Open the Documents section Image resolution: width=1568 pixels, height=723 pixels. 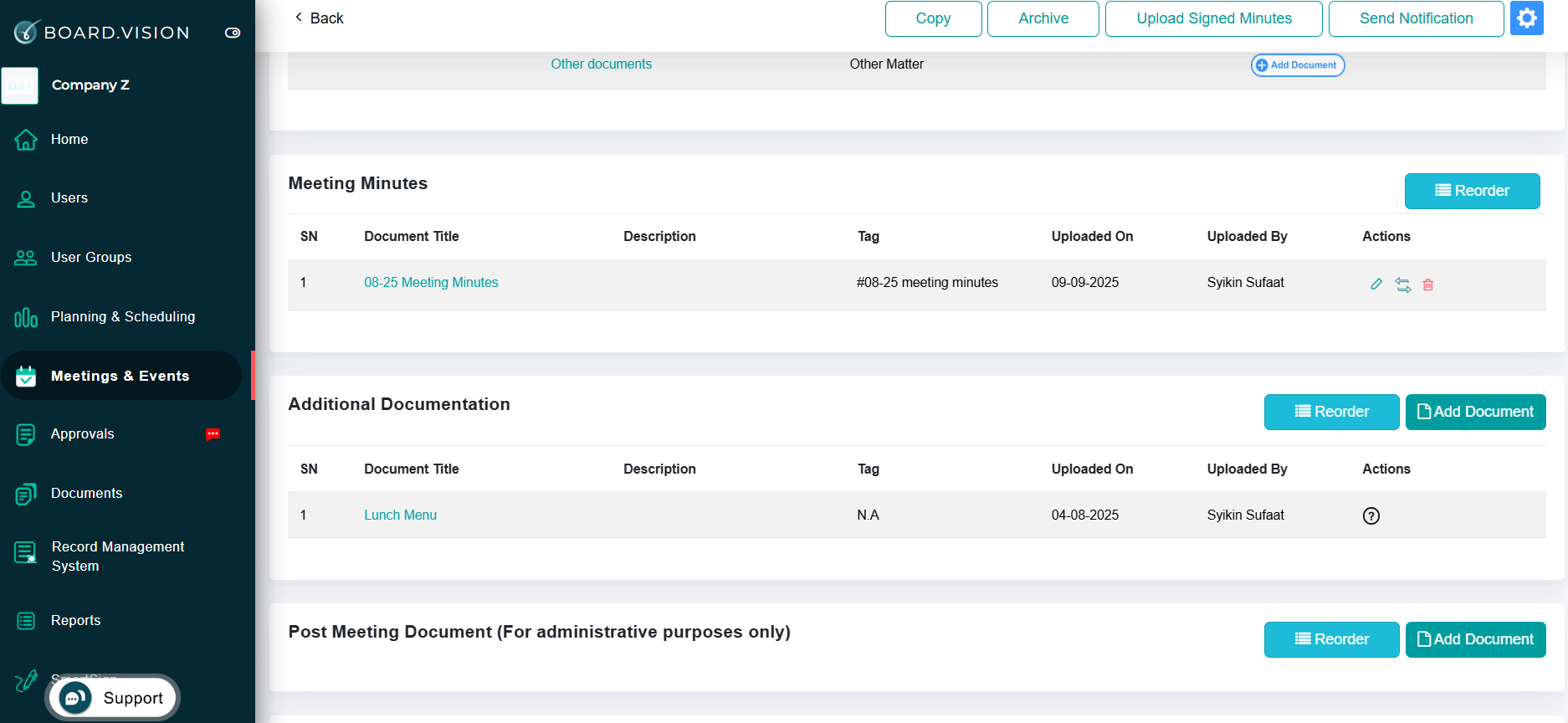tap(86, 494)
